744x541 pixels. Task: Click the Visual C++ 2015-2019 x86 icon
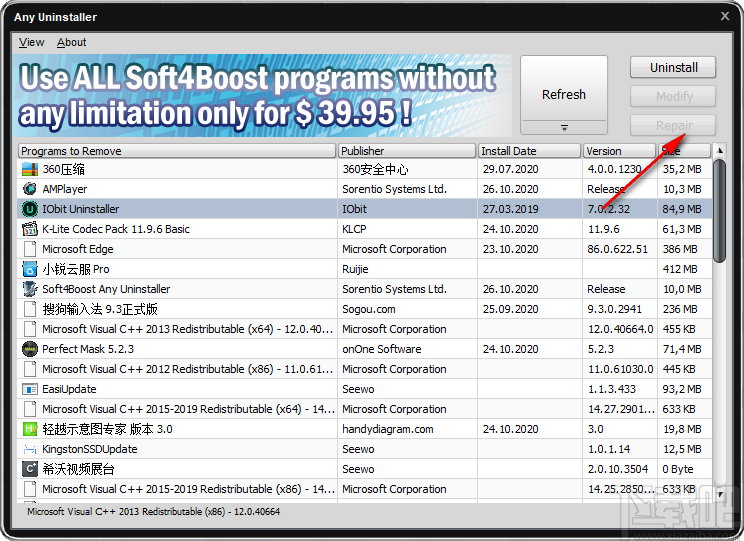tap(30, 489)
